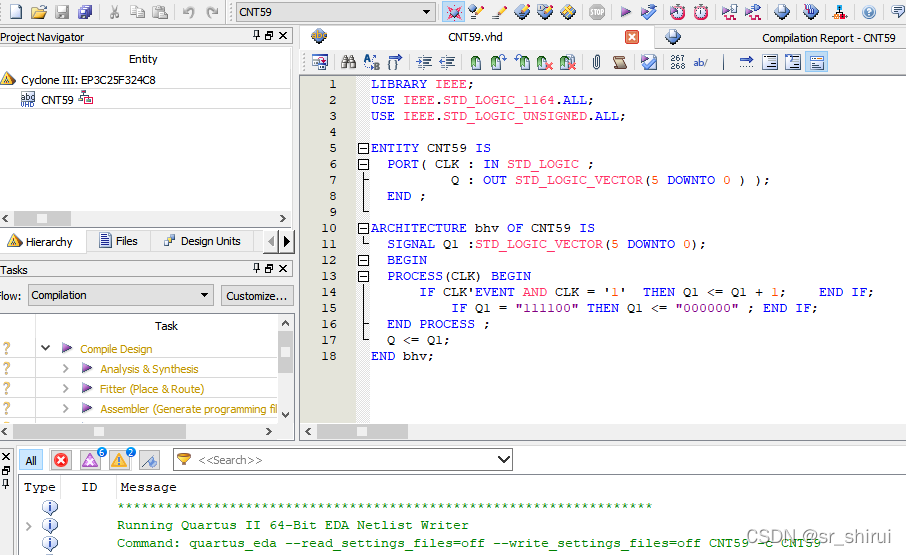
Task: Expand the Analysis & Synthesis task
Action: [x=65, y=368]
